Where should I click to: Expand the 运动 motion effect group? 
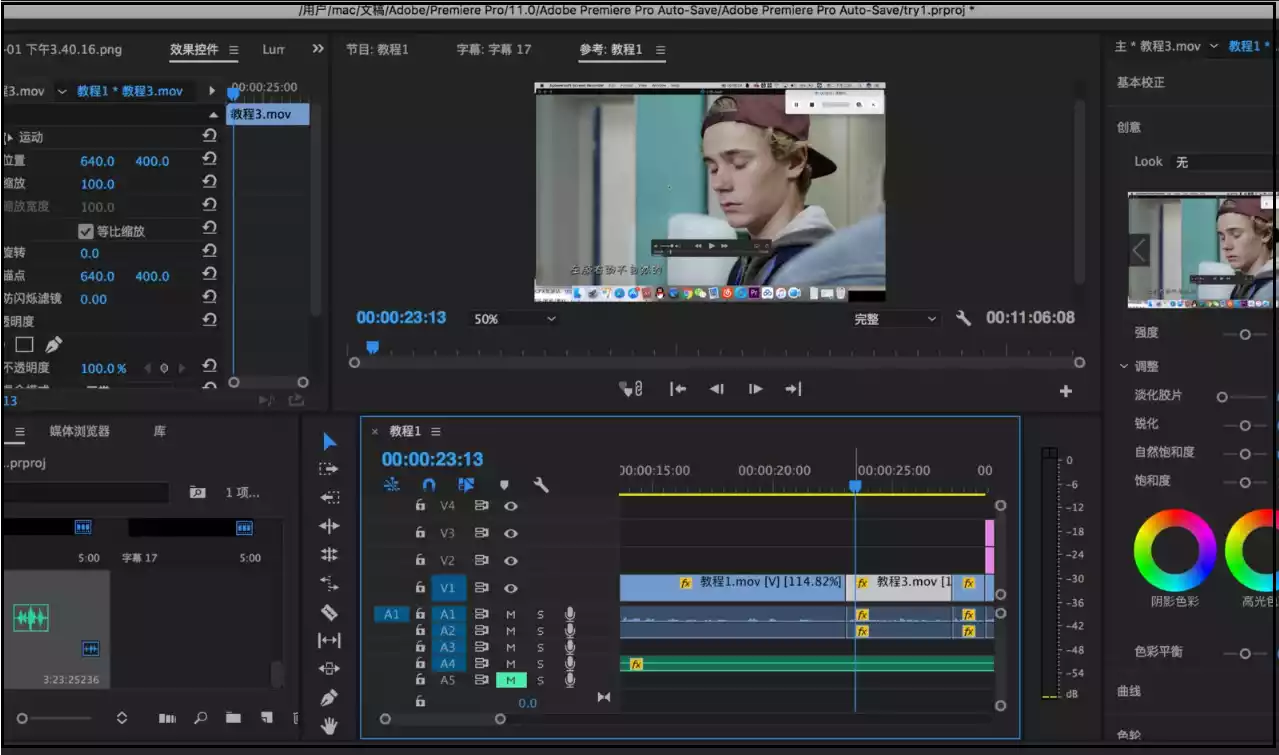point(9,138)
